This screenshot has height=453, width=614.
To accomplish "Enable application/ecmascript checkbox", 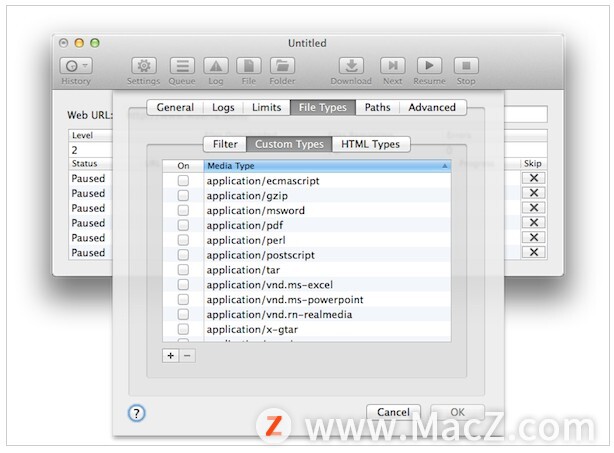I will pyautogui.click(x=183, y=180).
